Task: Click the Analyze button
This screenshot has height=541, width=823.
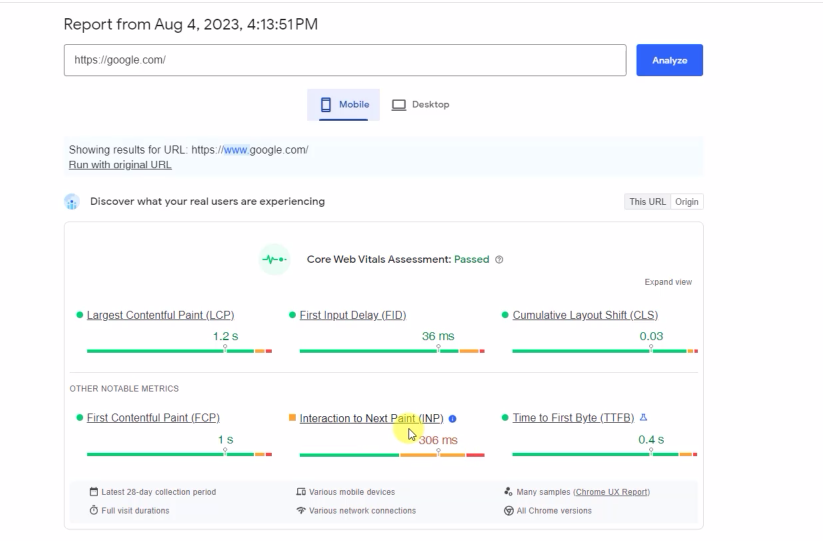Action: pyautogui.click(x=669, y=60)
